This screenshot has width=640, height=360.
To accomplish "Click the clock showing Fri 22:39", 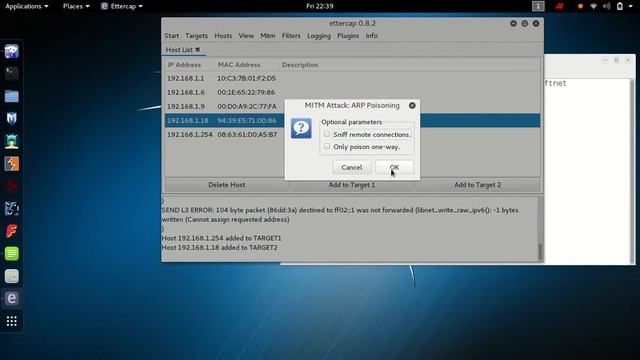I will click(320, 6).
